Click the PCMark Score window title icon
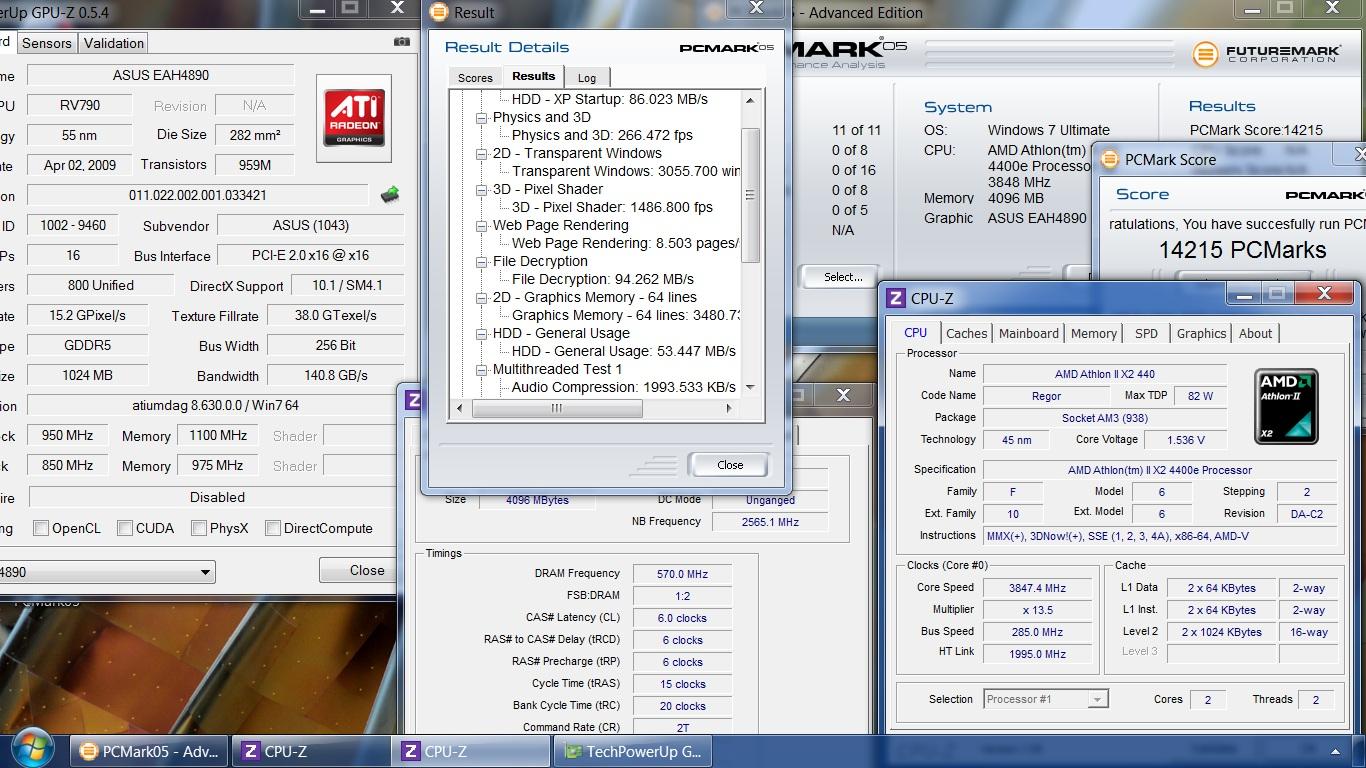 1109,159
